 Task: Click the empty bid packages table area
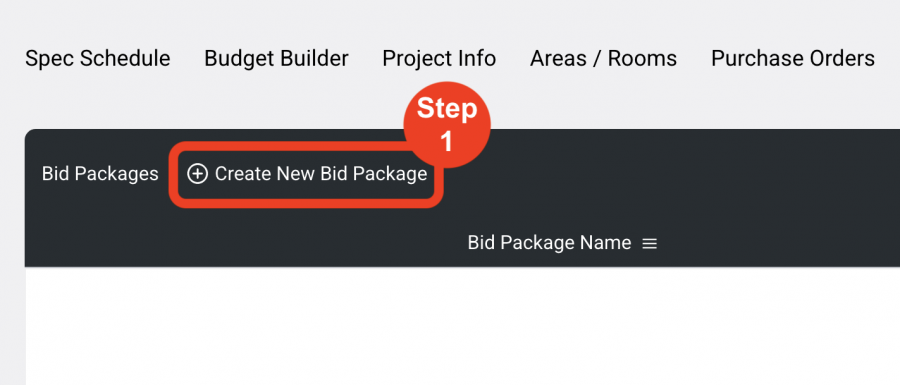click(462, 326)
